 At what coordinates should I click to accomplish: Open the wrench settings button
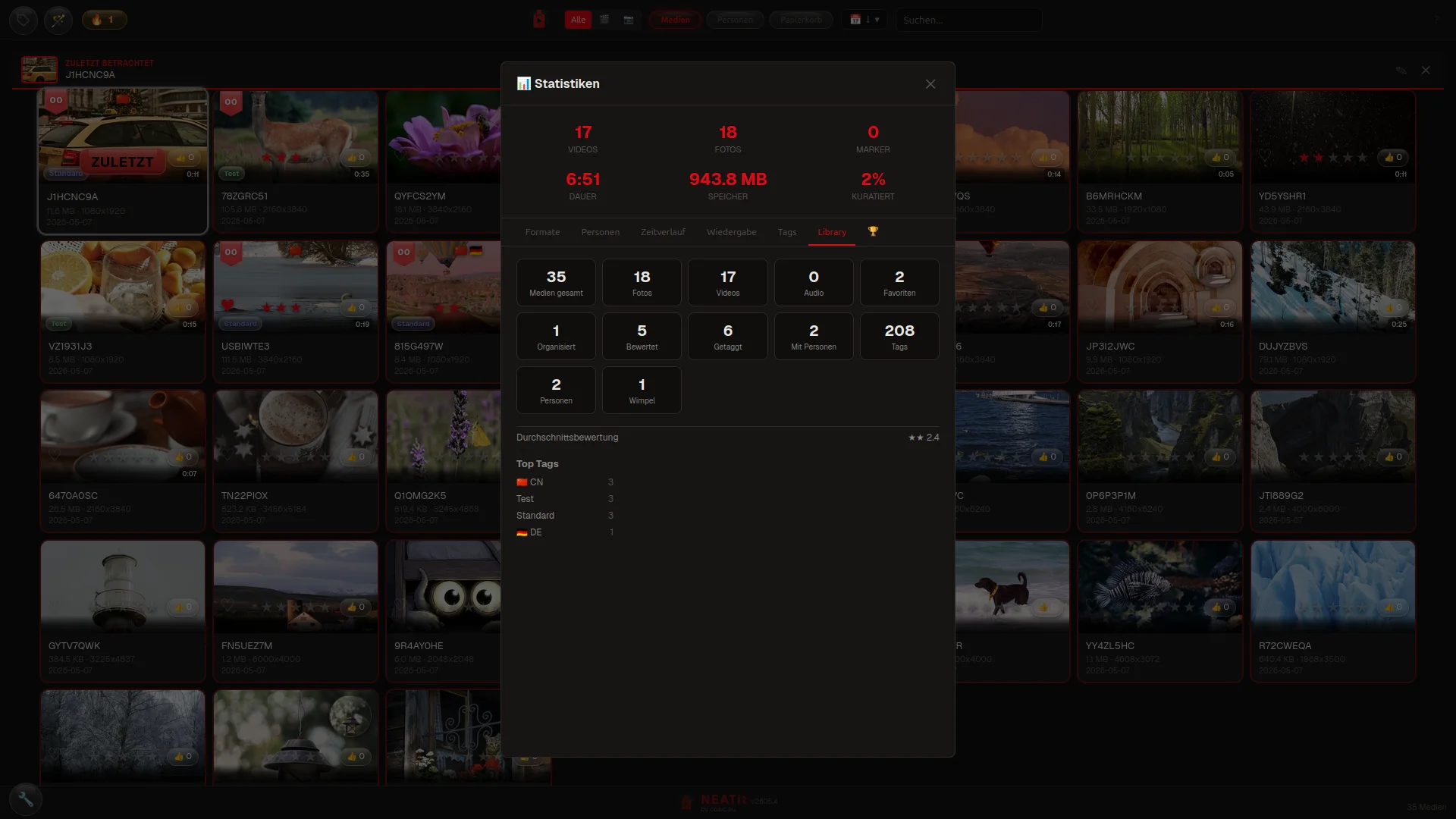point(26,799)
